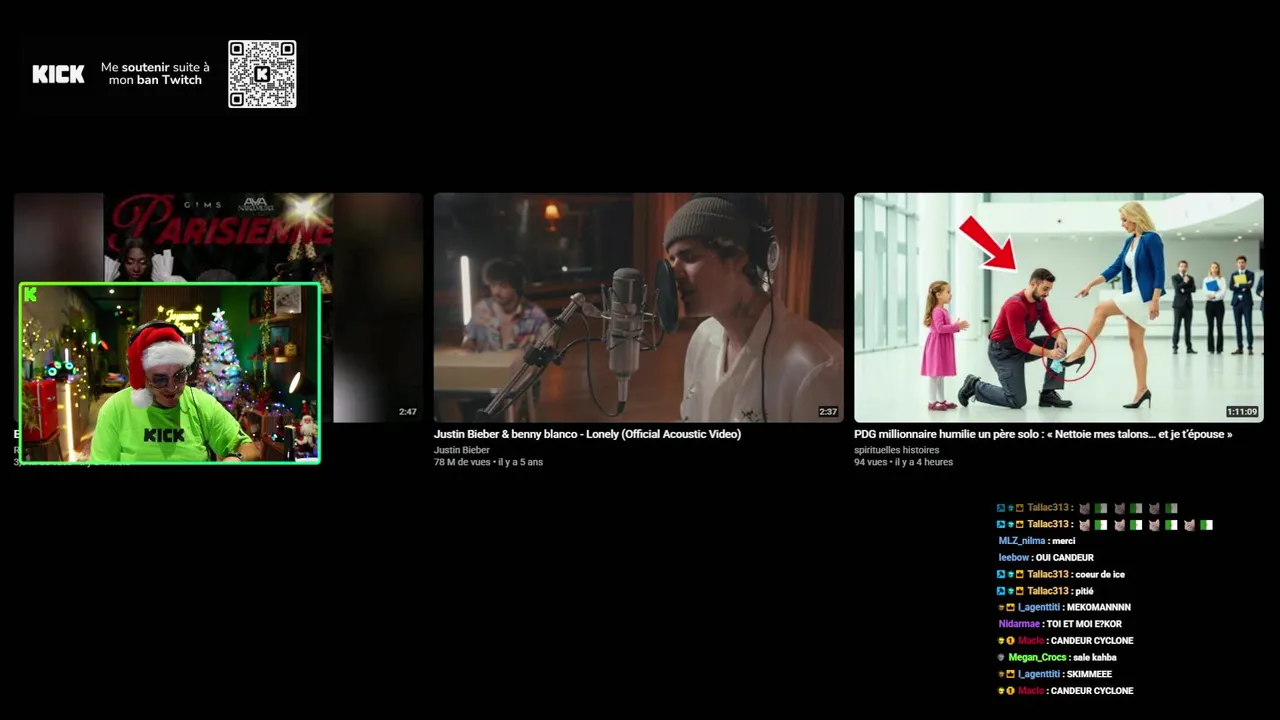This screenshot has width=1280, height=720.
Task: Open the 'spirituelles histoires' channel link
Action: click(897, 450)
